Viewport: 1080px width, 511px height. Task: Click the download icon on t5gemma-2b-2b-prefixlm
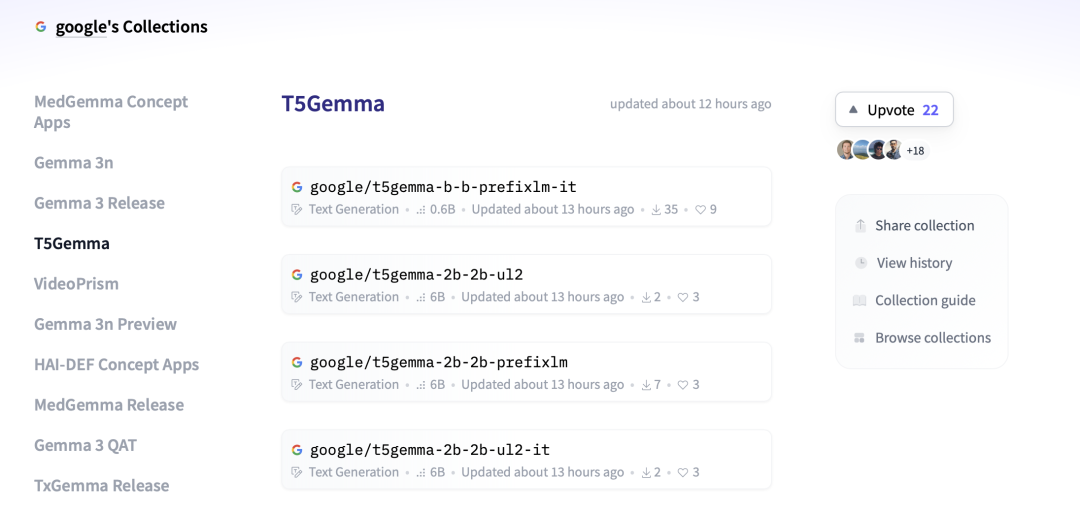click(x=646, y=385)
